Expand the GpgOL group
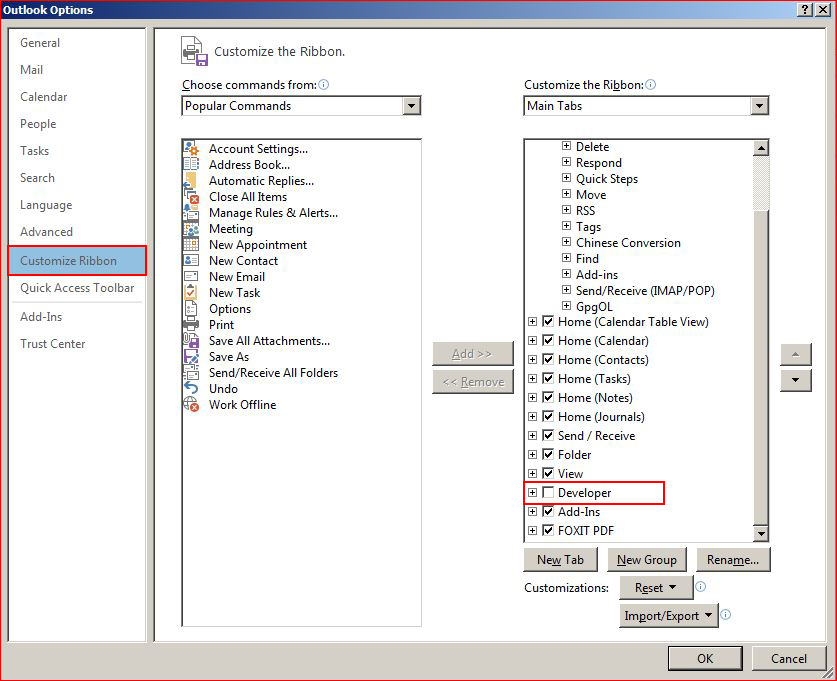This screenshot has height=681, width=837. (x=566, y=306)
